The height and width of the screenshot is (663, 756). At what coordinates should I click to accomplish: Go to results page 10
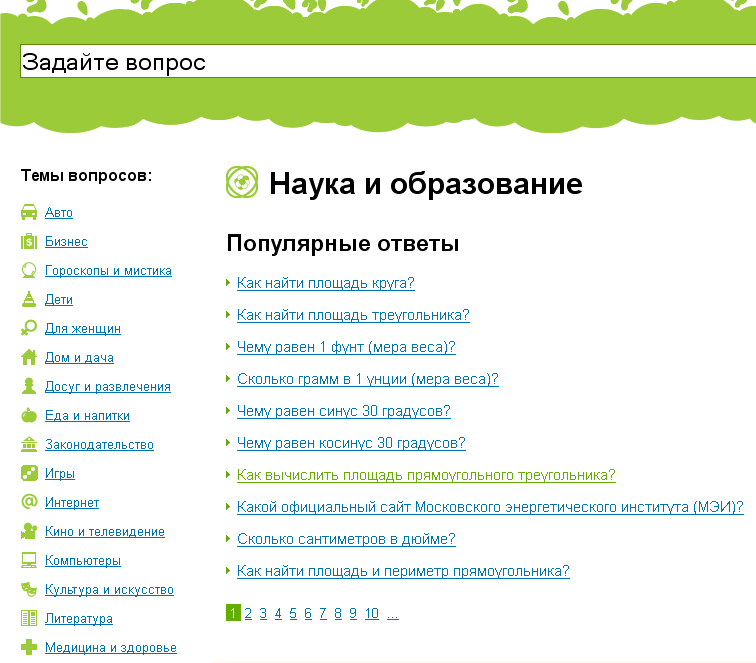tap(372, 613)
